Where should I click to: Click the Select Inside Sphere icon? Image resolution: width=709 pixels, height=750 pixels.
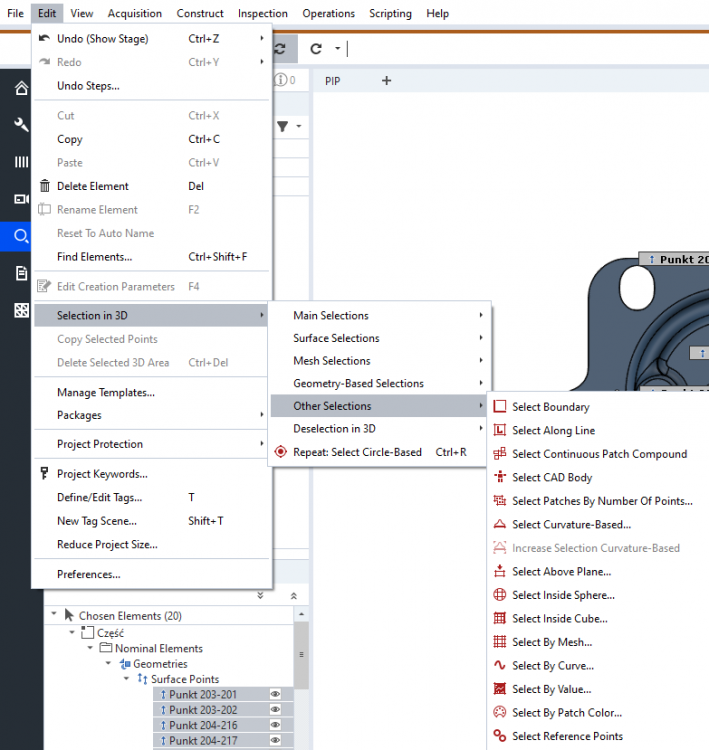[x=499, y=595]
